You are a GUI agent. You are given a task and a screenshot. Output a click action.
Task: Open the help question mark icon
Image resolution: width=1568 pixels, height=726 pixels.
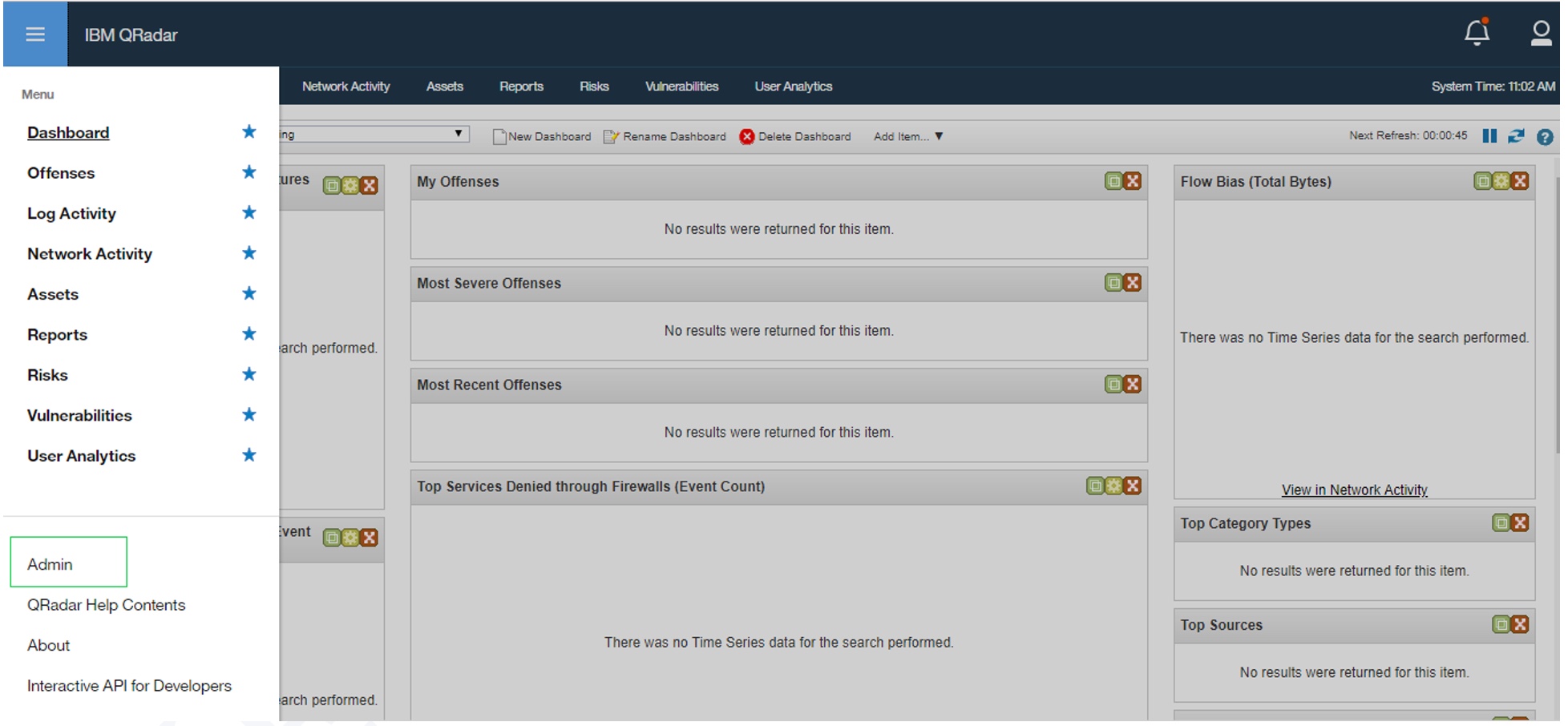point(1544,137)
